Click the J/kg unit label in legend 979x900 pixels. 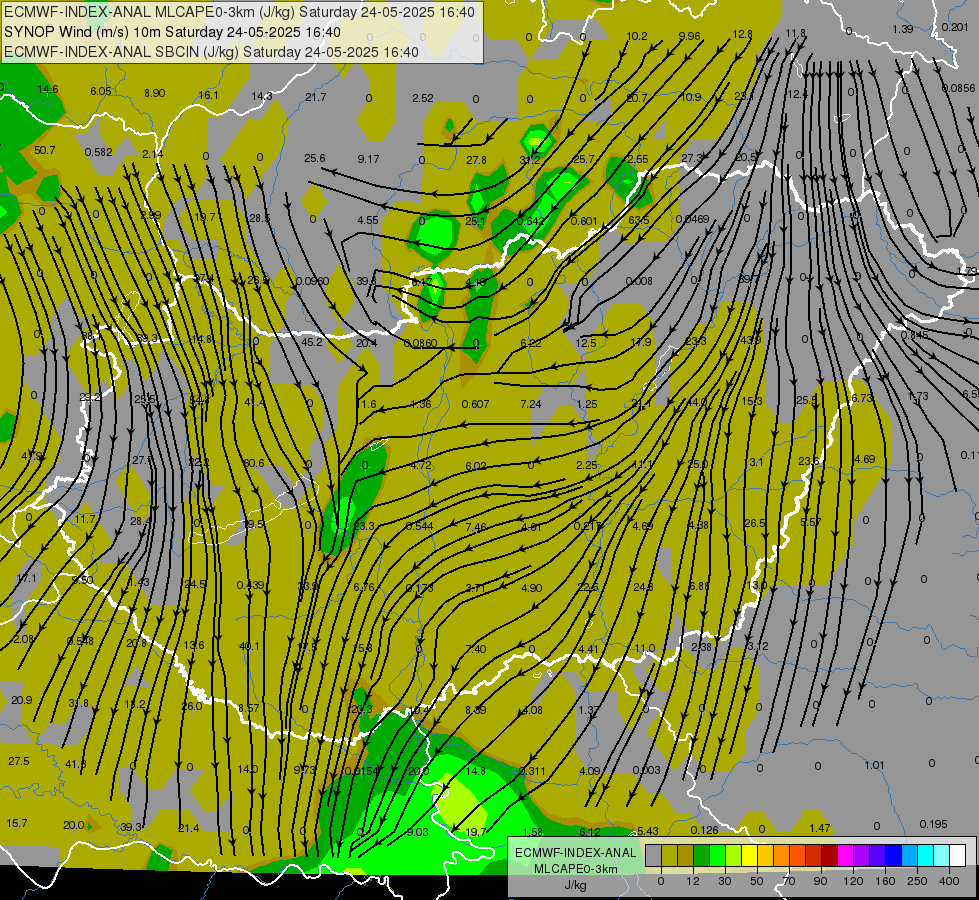pyautogui.click(x=575, y=884)
